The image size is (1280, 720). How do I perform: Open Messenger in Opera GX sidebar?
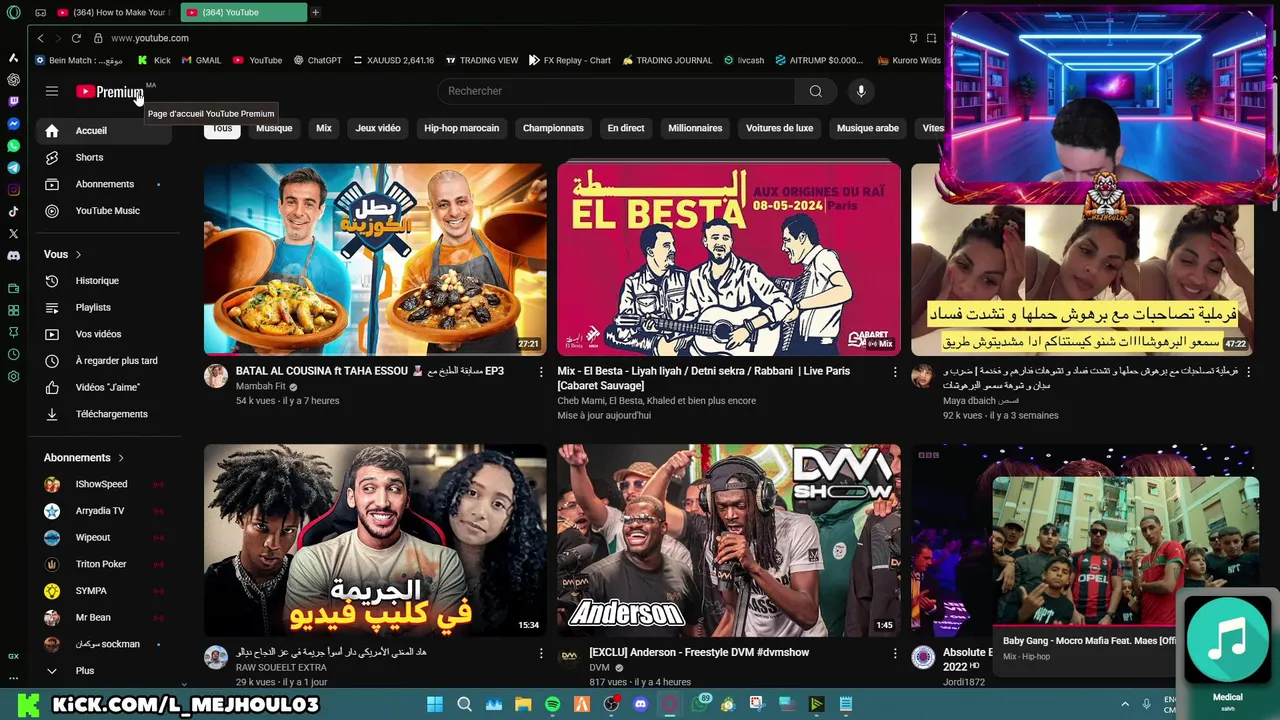tap(13, 124)
